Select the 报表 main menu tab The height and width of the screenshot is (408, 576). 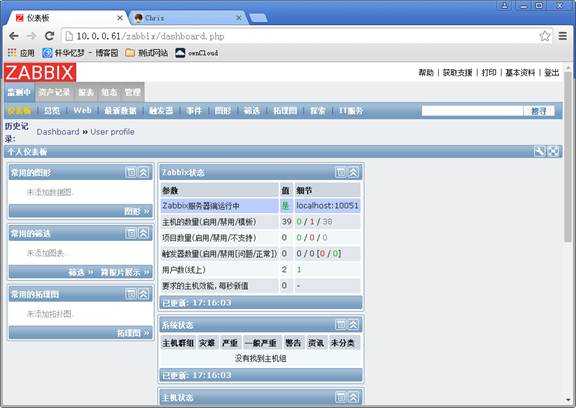86,92
